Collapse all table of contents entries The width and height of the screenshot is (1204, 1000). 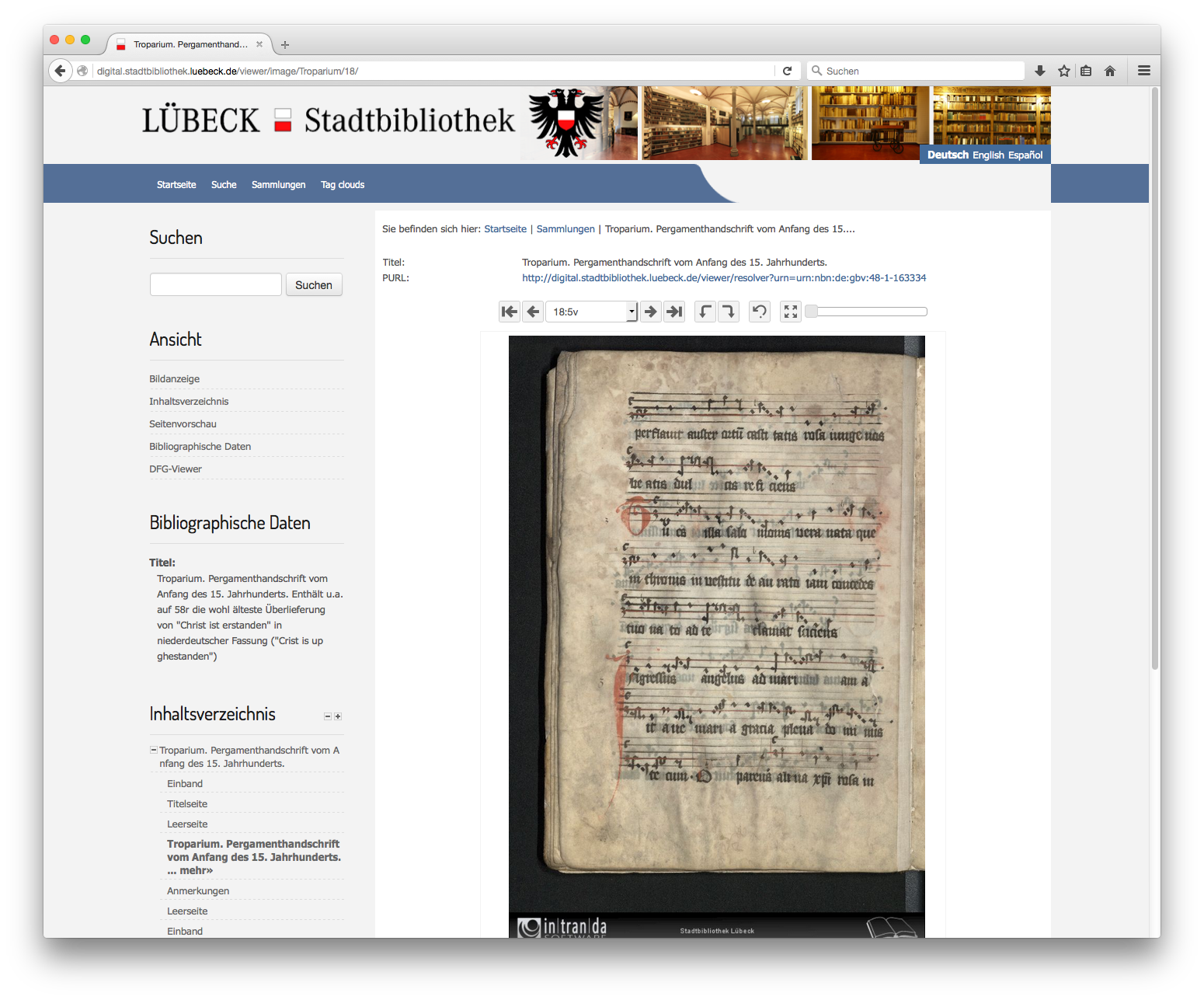point(328,716)
